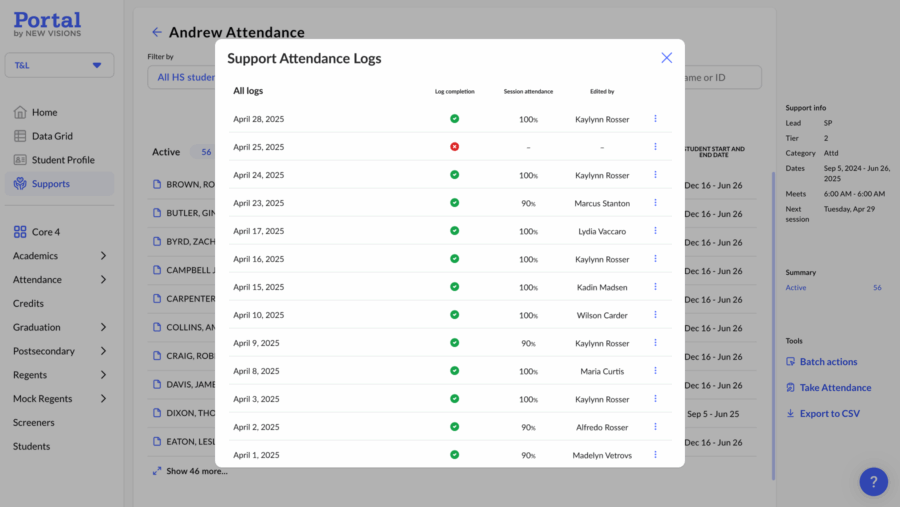900x507 pixels.
Task: Click green completion checkmark for April 23
Action: point(454,203)
